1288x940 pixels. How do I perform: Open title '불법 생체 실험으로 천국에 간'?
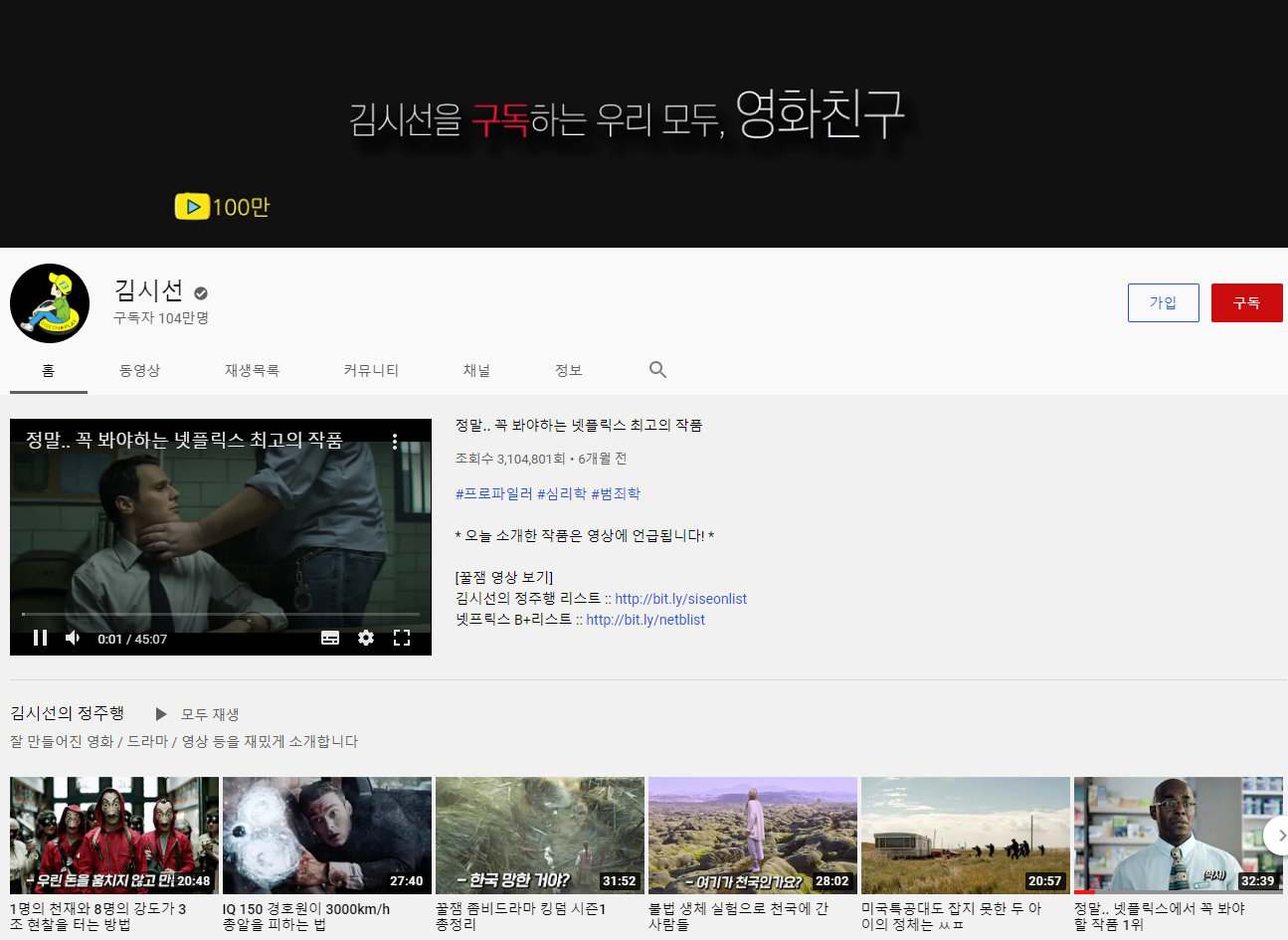coord(738,916)
